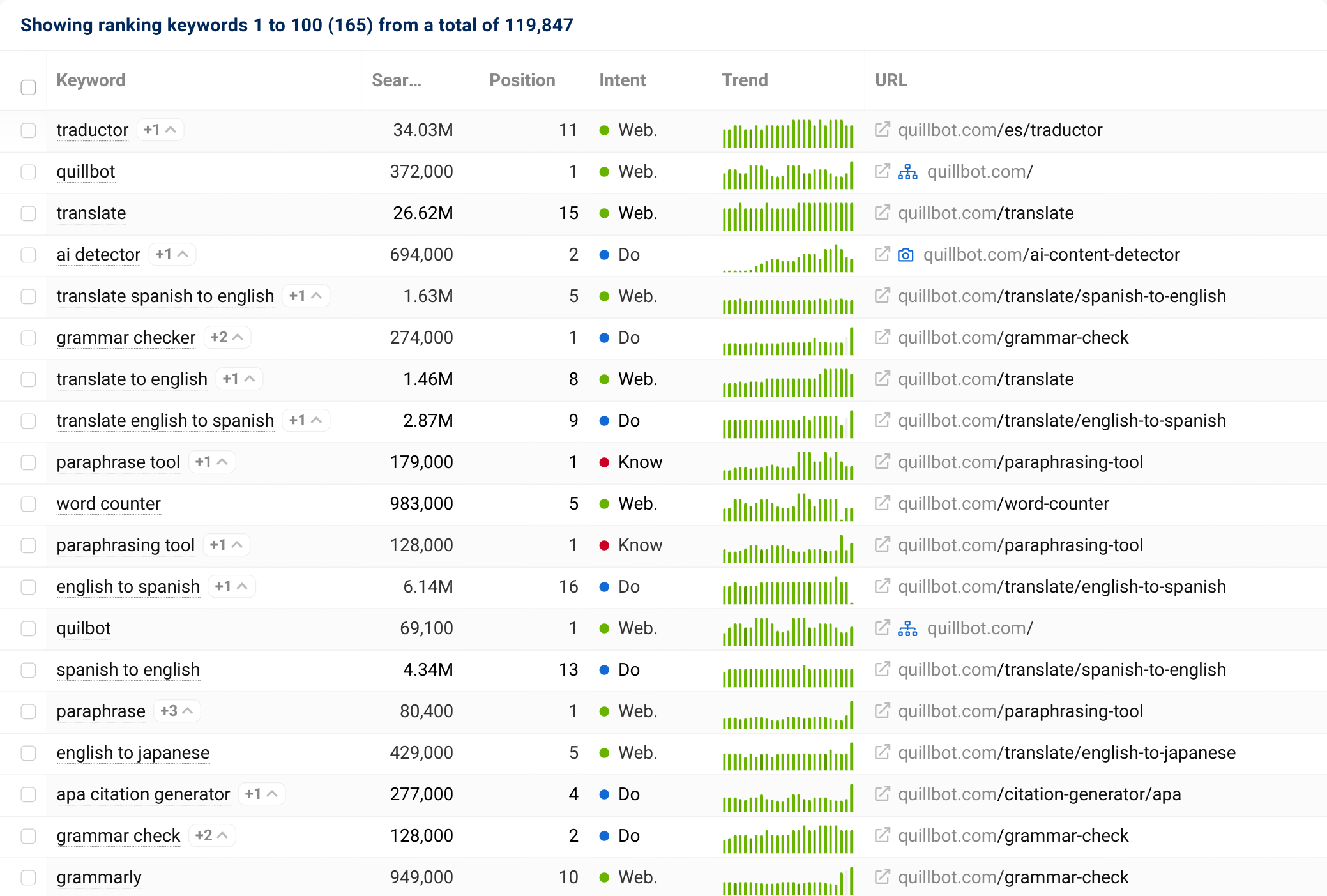Select the word counter row checkbox
1327x896 pixels.
click(x=28, y=504)
